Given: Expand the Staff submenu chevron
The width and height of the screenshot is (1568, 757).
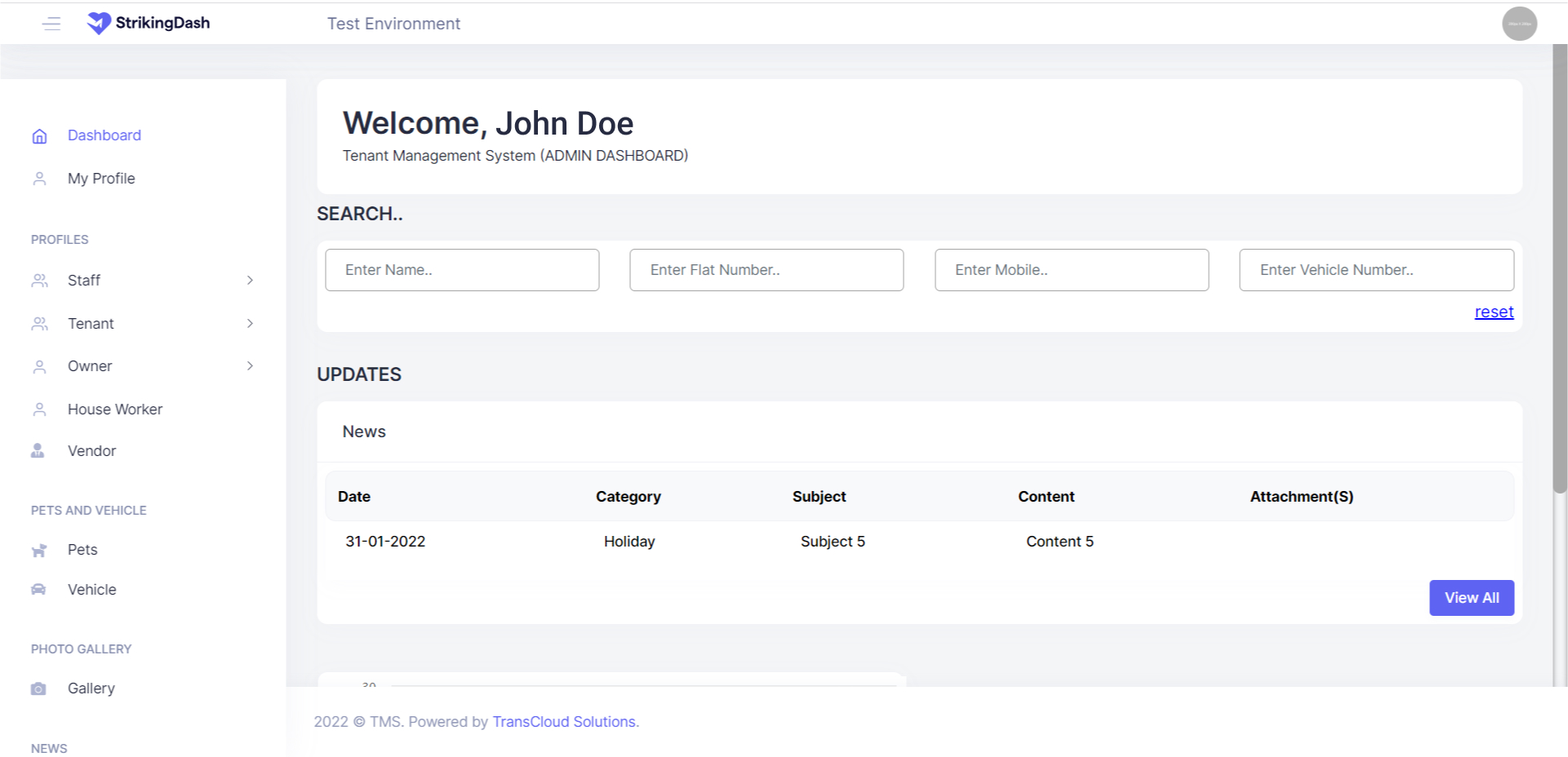Looking at the screenshot, I should click(250, 281).
